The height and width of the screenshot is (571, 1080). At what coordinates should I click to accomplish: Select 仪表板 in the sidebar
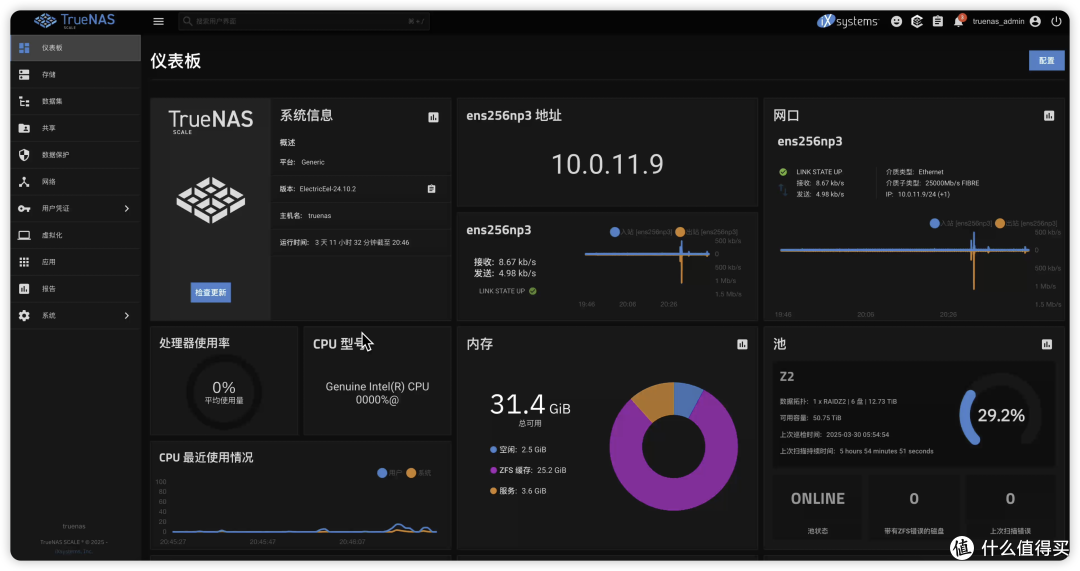(x=75, y=48)
